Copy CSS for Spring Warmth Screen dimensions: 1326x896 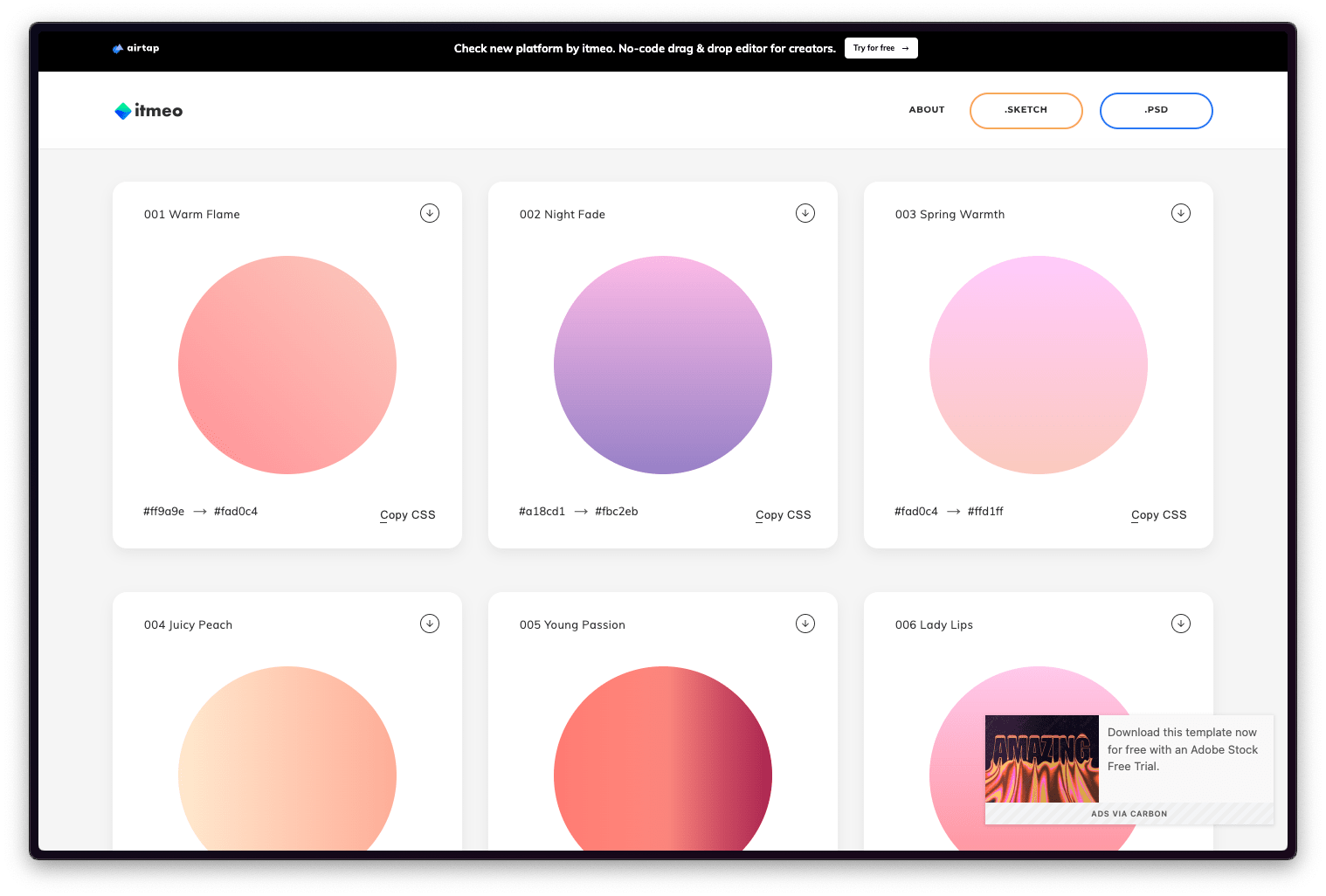tap(1159, 515)
